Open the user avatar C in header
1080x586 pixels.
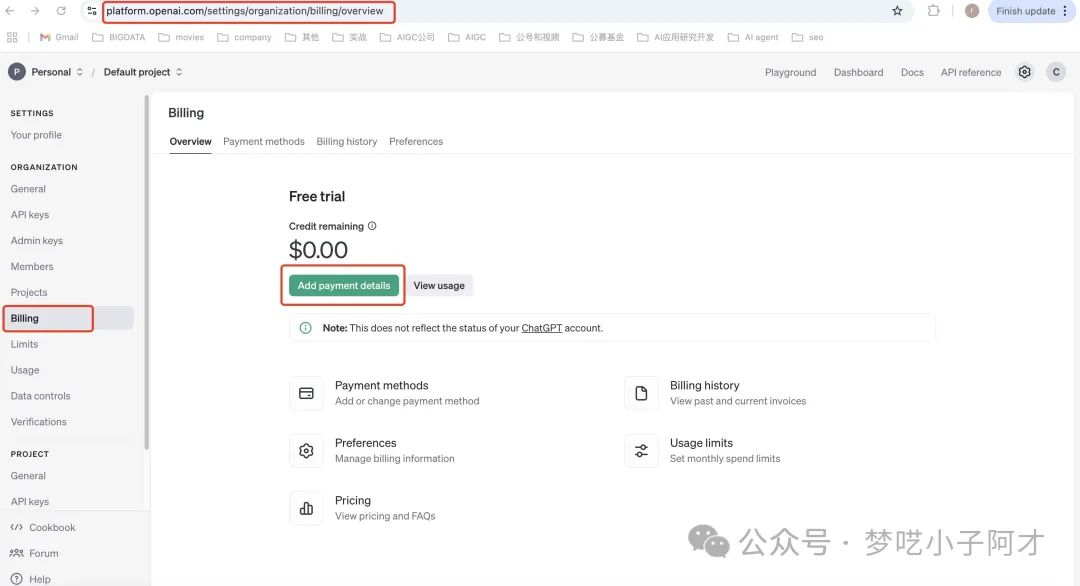(x=1056, y=72)
